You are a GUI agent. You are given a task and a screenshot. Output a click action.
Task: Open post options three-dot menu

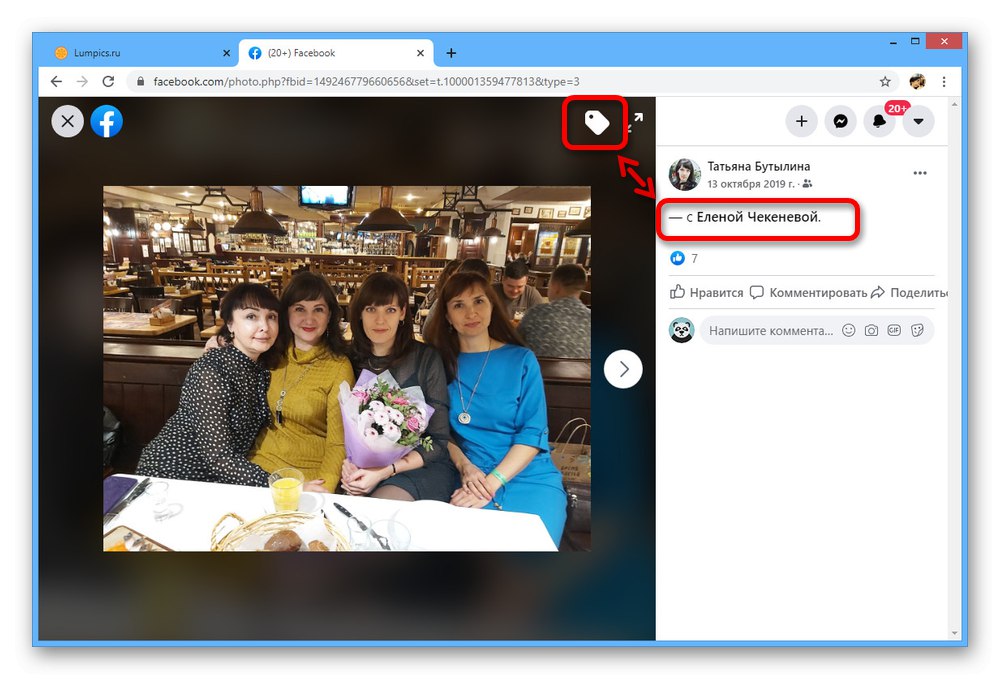click(x=920, y=173)
